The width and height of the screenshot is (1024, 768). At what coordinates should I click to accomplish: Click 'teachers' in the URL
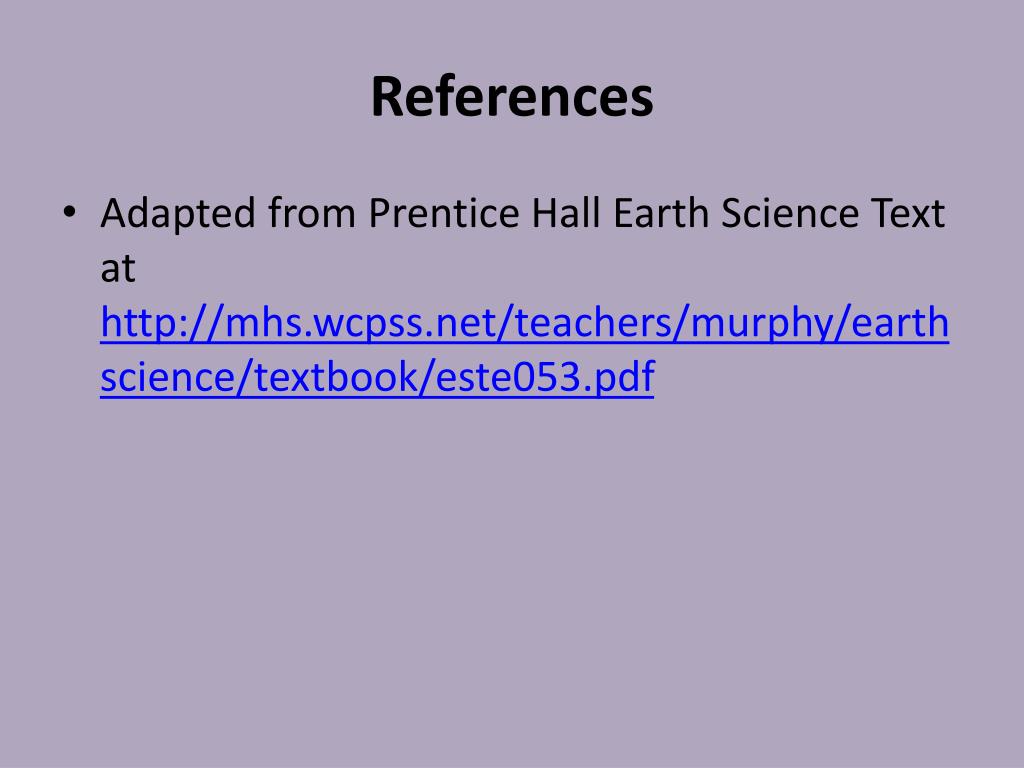click(593, 323)
